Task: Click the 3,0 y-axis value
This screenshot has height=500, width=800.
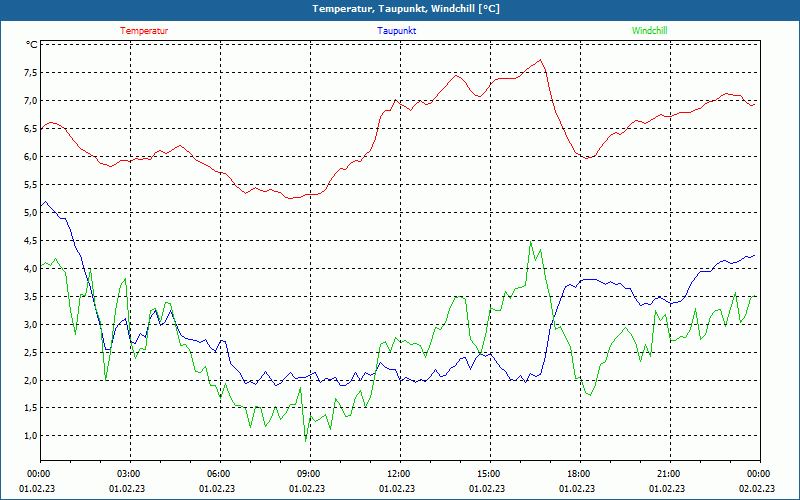Action: [31, 324]
